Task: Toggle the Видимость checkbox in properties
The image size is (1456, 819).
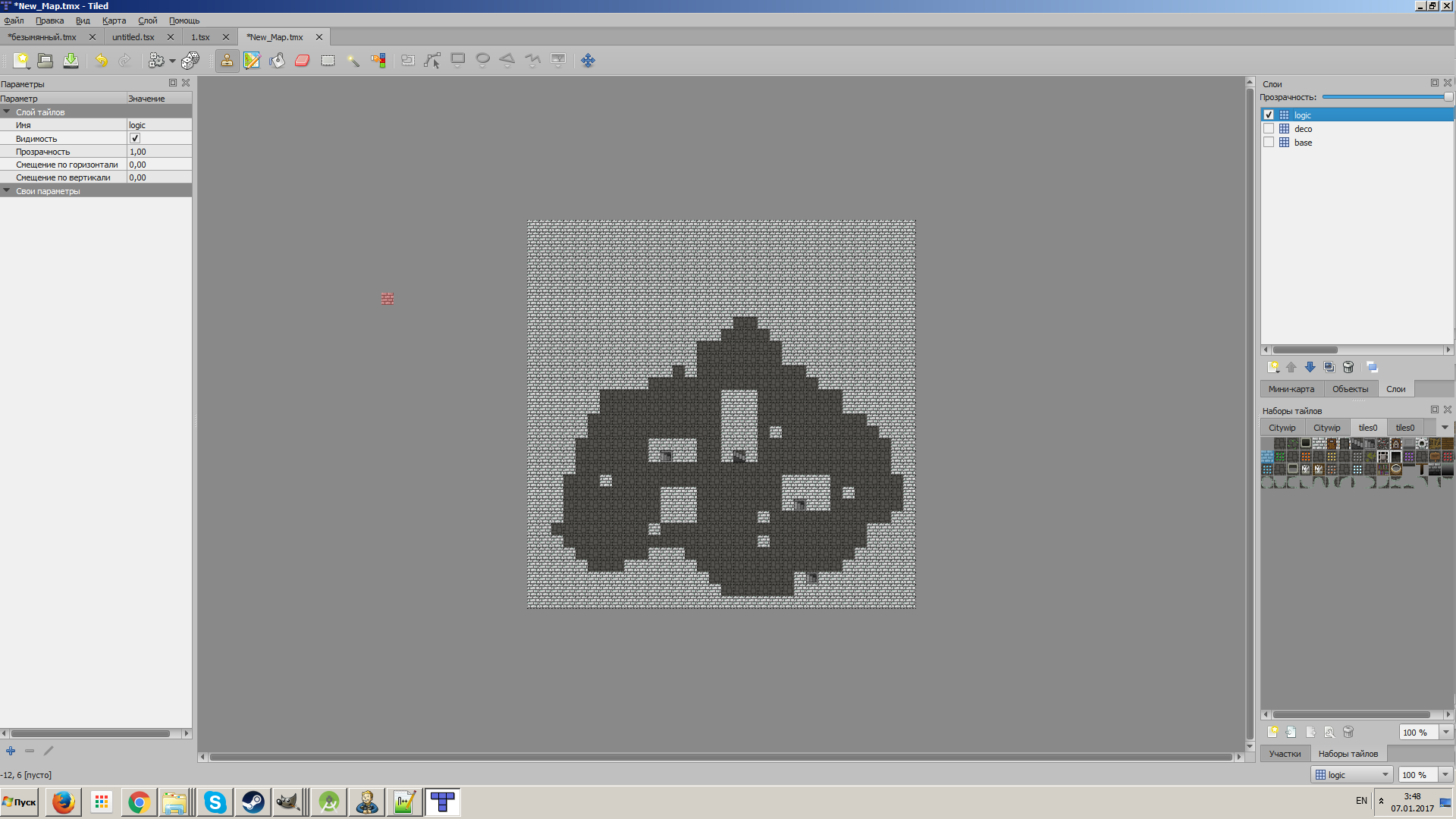Action: pos(135,139)
